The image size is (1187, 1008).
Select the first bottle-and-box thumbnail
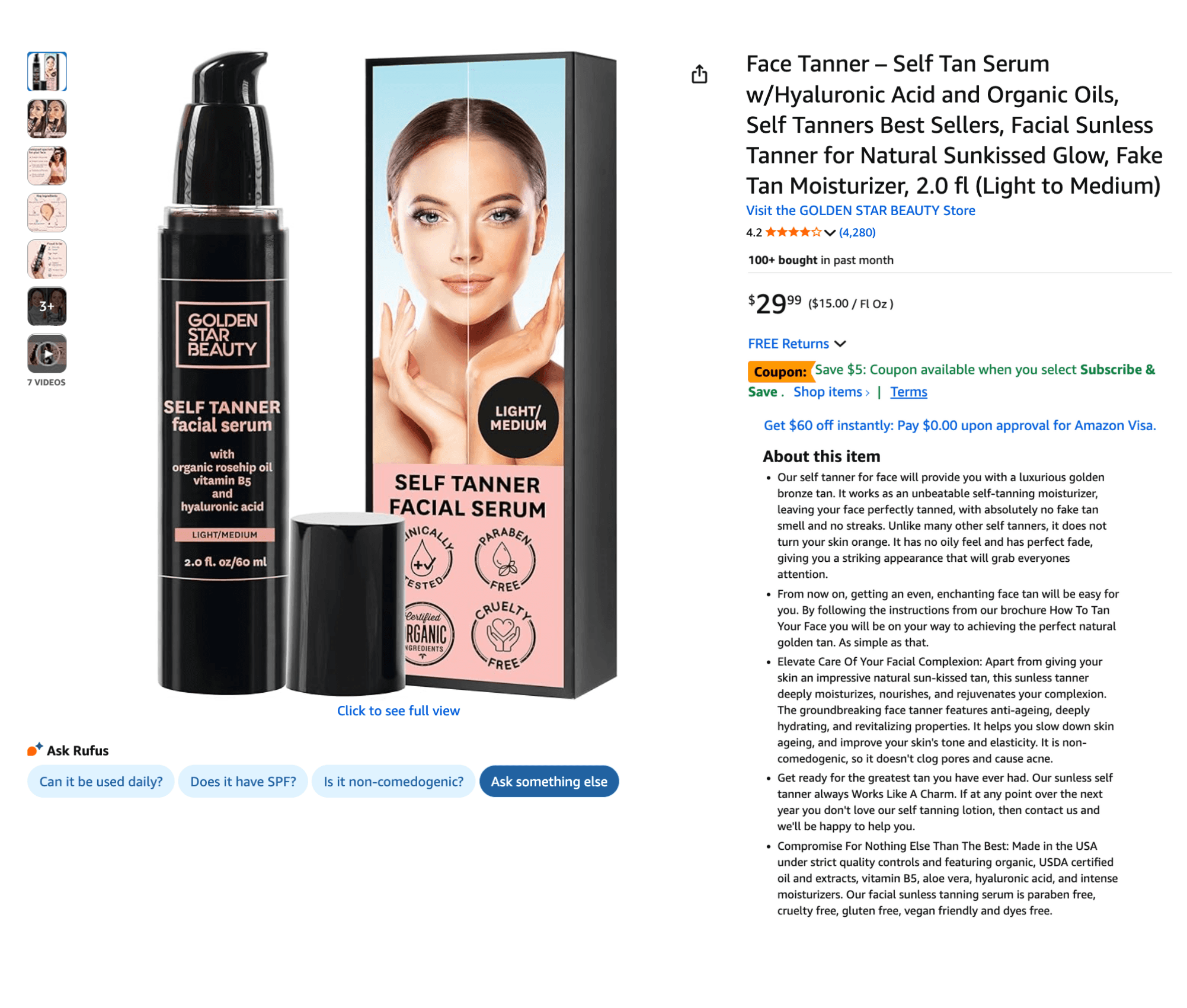(47, 72)
